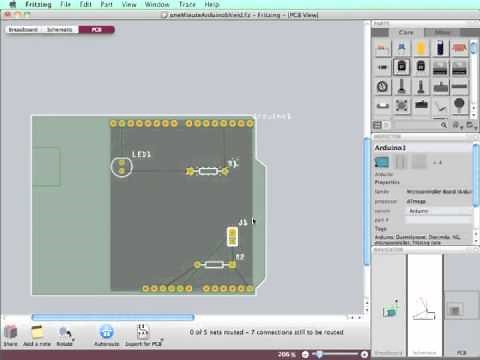Viewport: 480px width, 360px height.
Task: Open the Edit menu
Action: [x=85, y=4]
